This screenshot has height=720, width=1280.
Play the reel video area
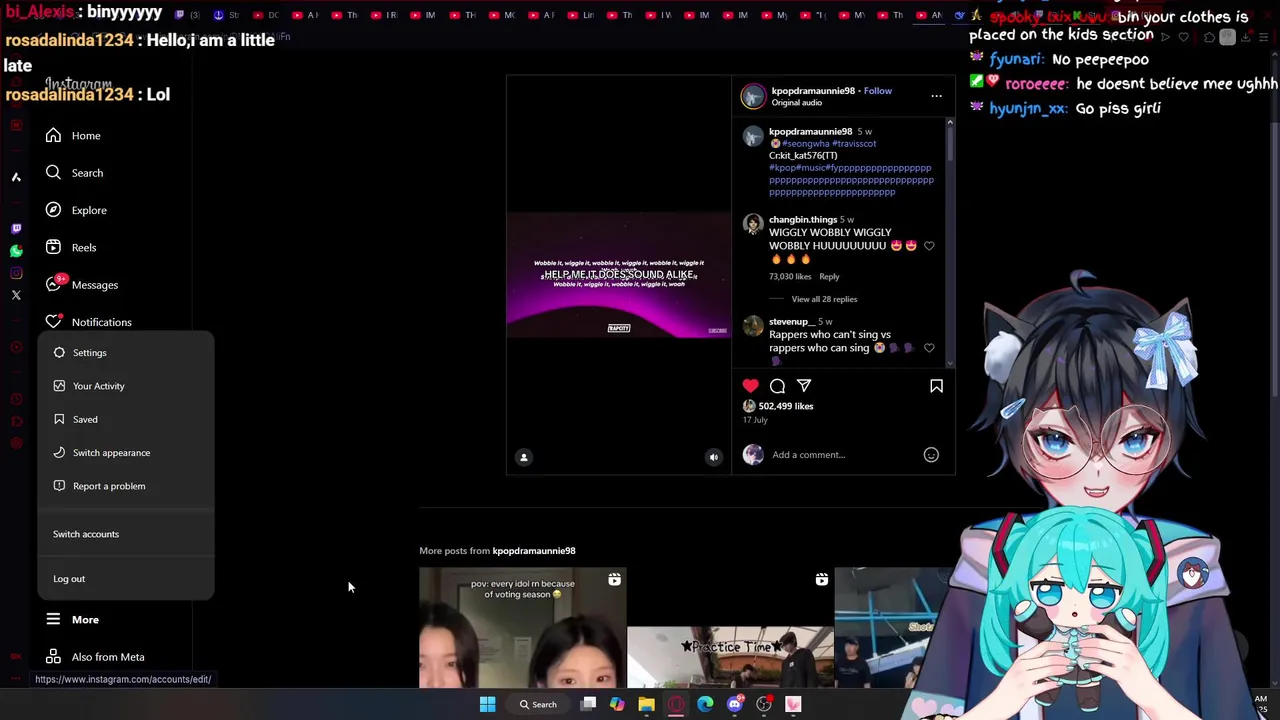[619, 274]
